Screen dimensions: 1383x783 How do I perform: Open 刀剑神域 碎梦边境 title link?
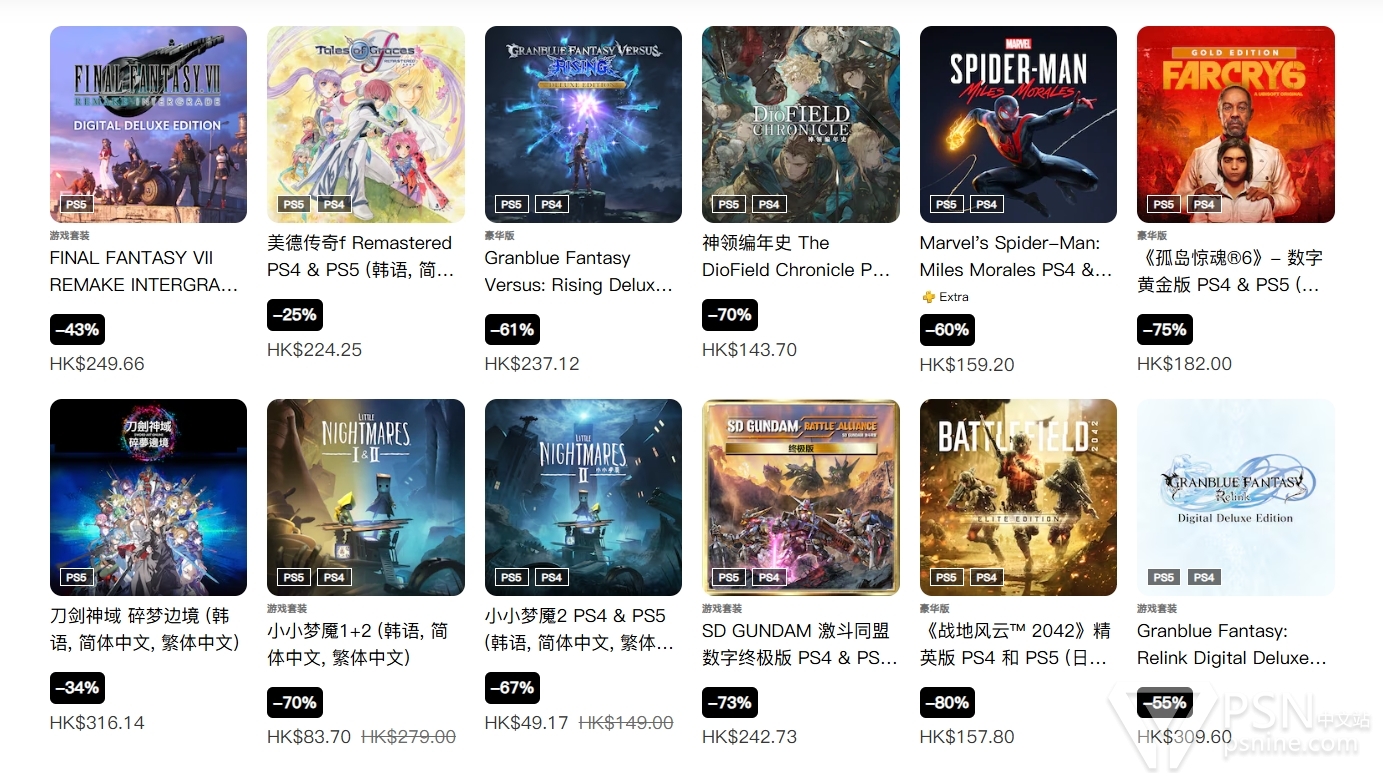pos(145,629)
